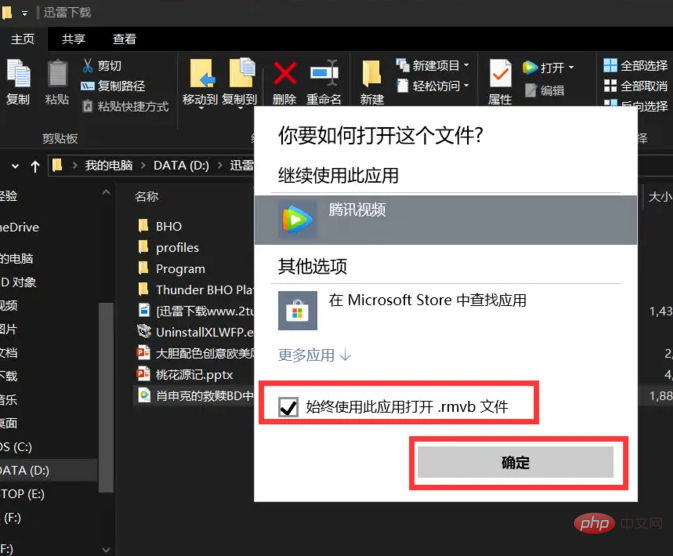Click Paste shortcut (粘贴快捷方式)
The image size is (673, 556).
(x=125, y=106)
